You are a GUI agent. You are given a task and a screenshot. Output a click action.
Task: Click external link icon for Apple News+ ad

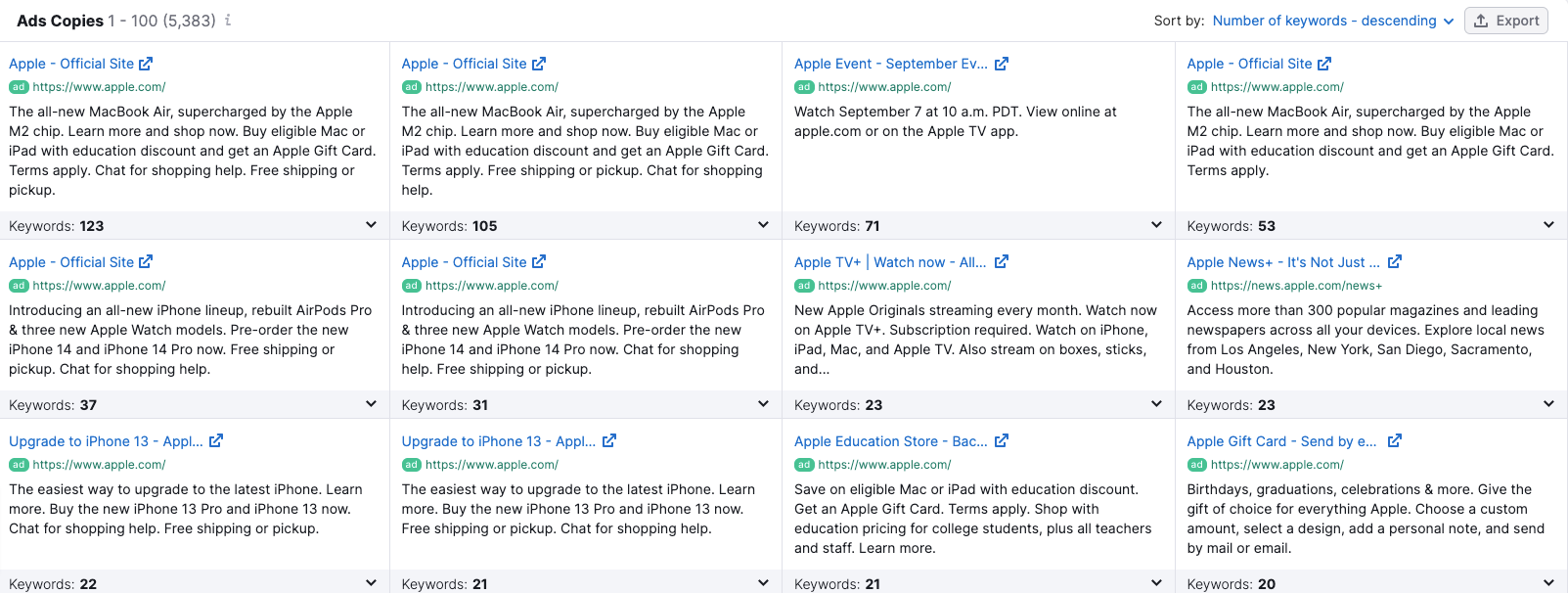point(1395,261)
